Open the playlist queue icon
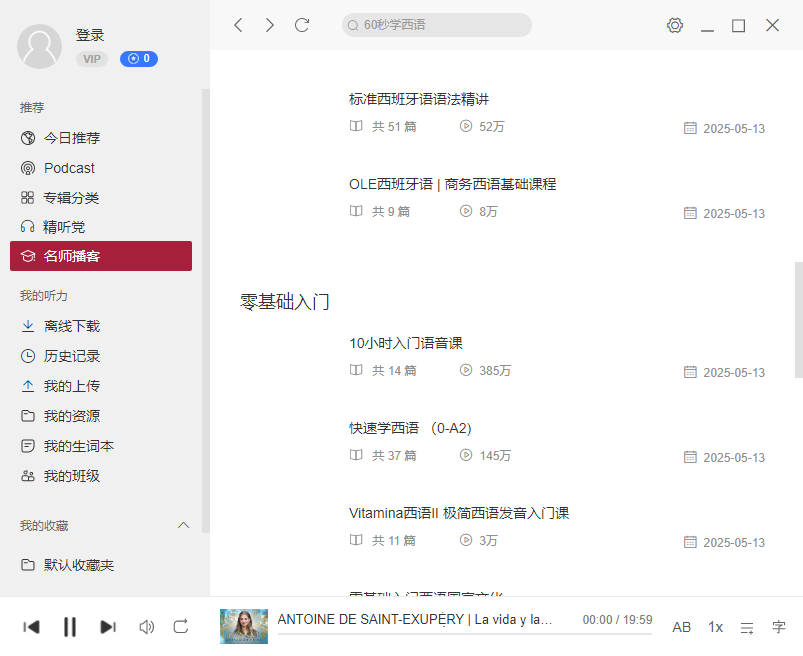803x656 pixels. 747,628
